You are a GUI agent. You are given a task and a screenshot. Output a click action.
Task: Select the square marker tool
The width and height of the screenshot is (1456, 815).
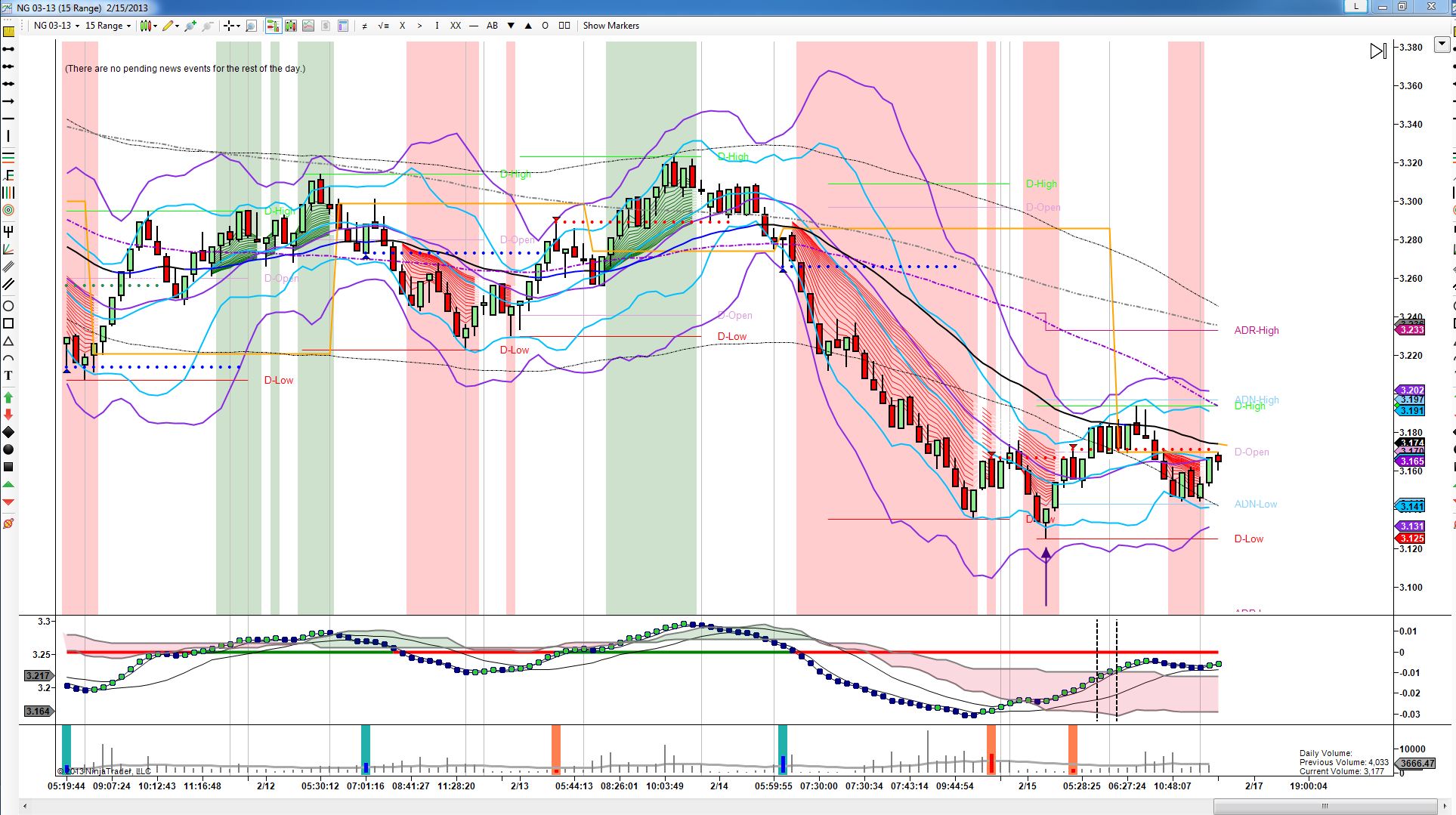tap(8, 467)
